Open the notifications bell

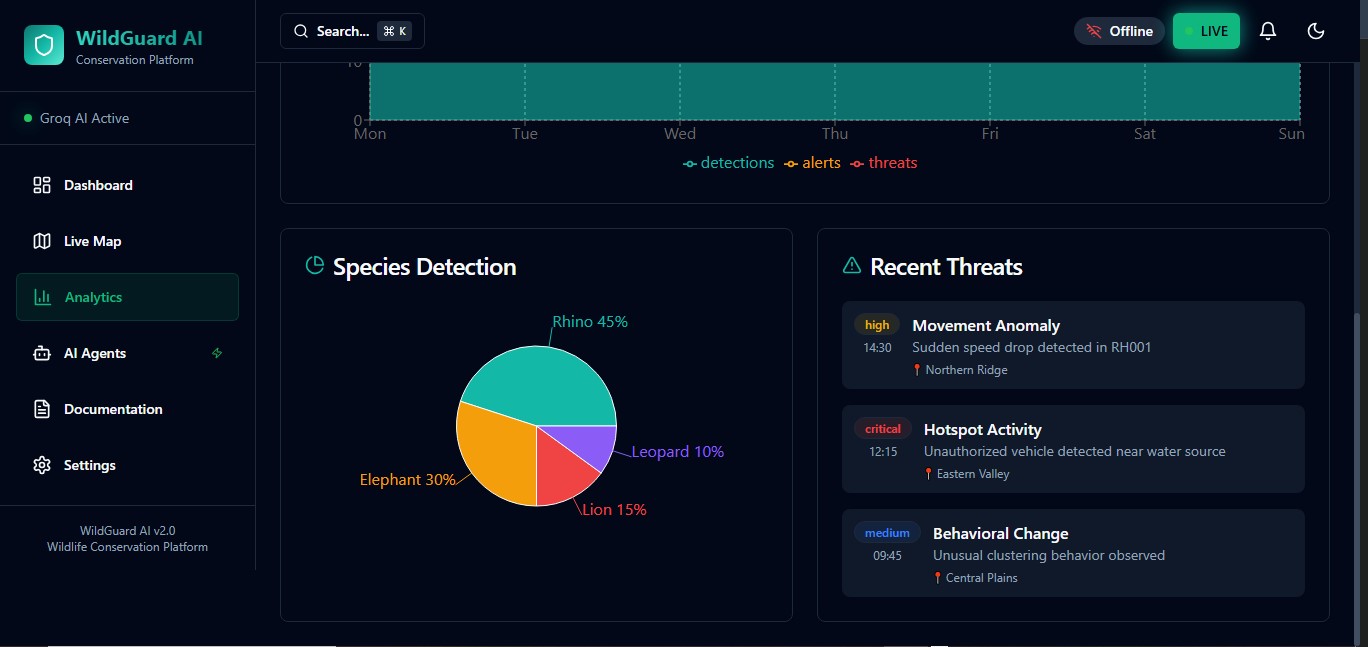tap(1267, 31)
